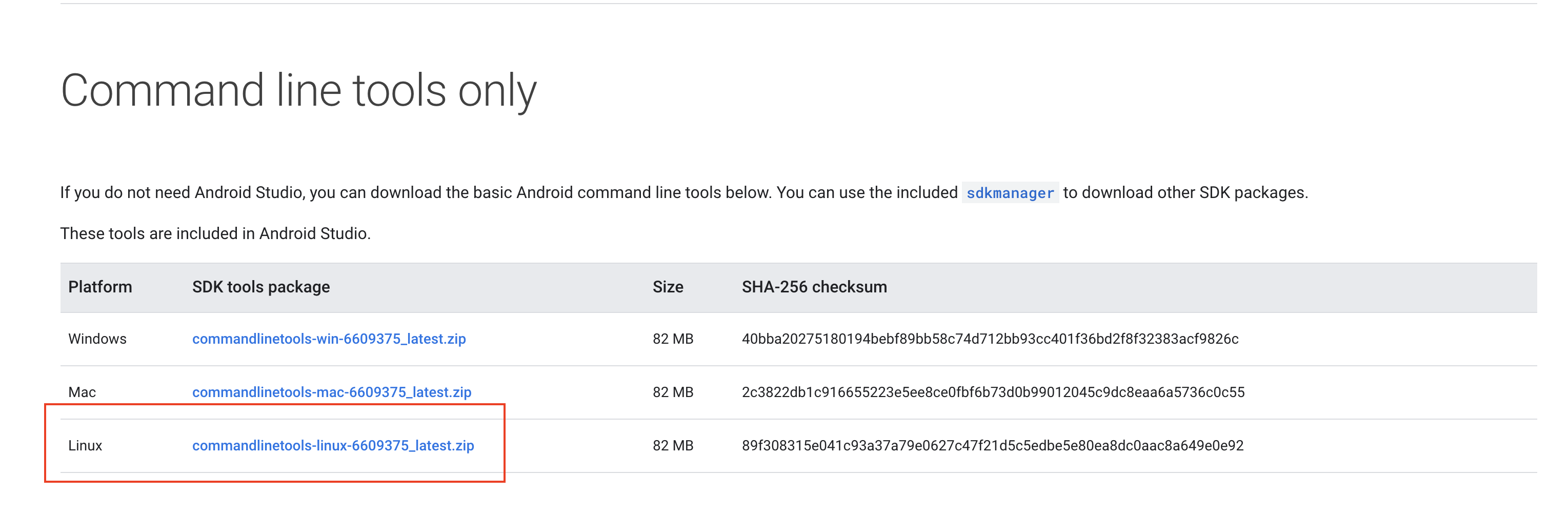Select the Mac platform cell
This screenshot has width=1568, height=513.
(82, 392)
